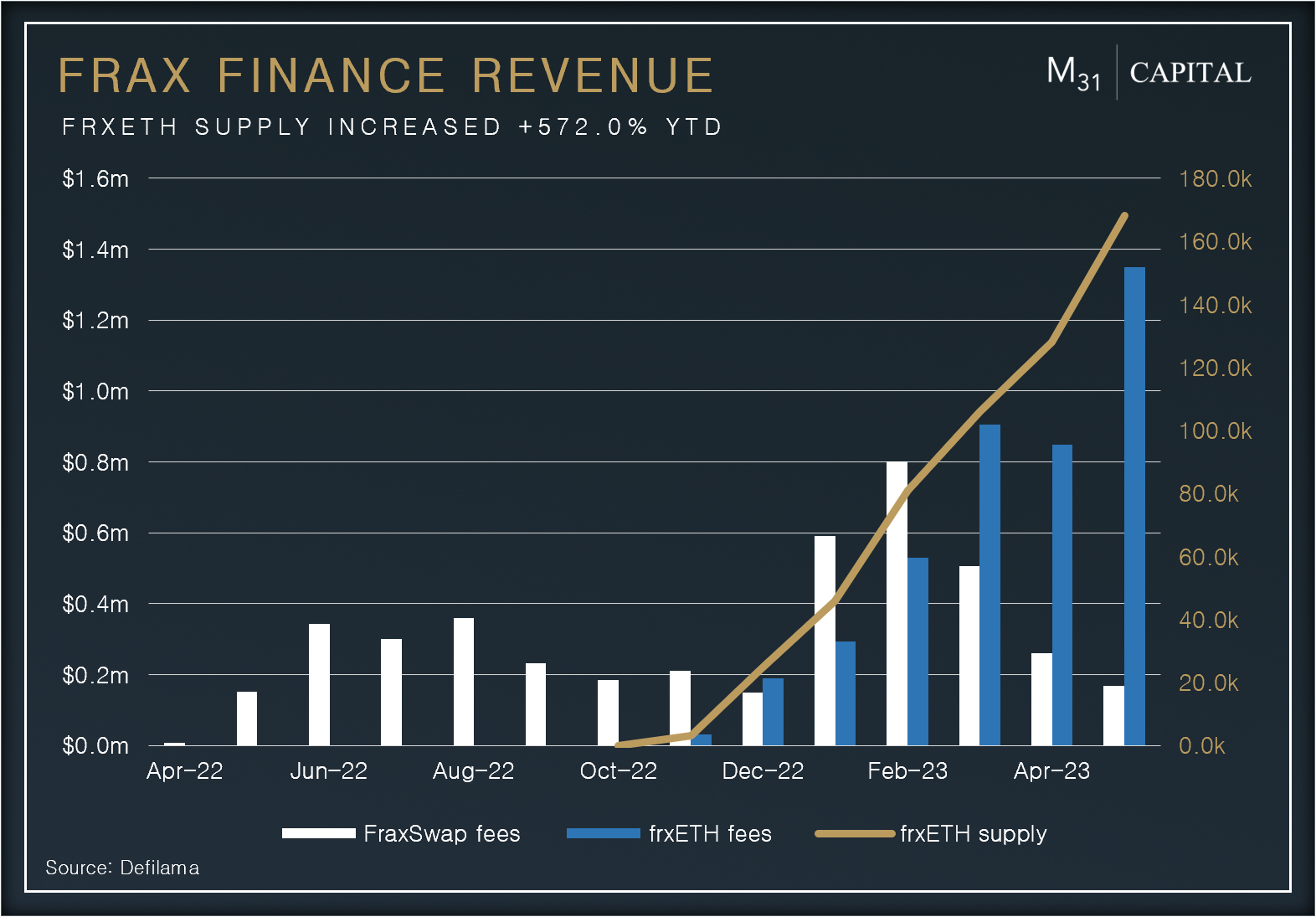The height and width of the screenshot is (917, 1316).
Task: Click the Apr-23 x-axis label
Action: point(1052,771)
